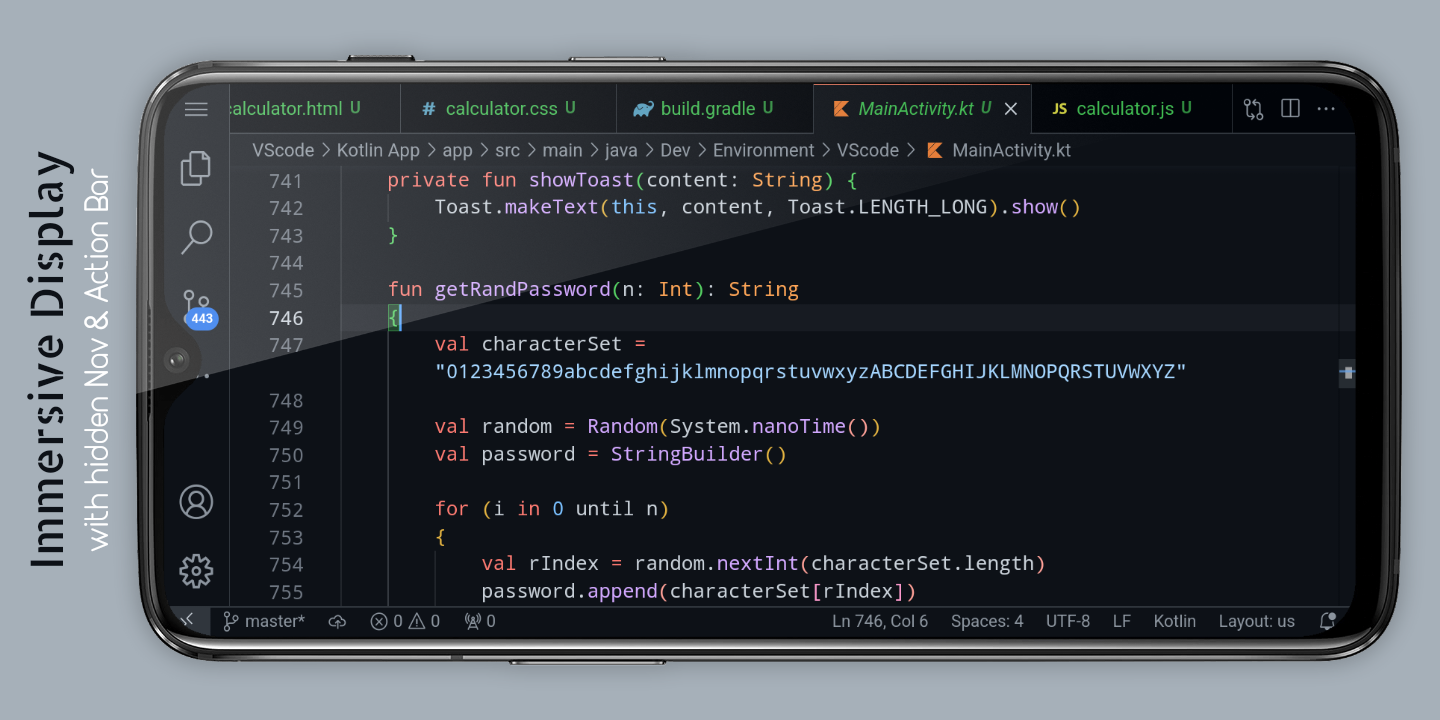Click the makeText method call
This screenshot has width=1440, height=720.
pyautogui.click(x=552, y=207)
